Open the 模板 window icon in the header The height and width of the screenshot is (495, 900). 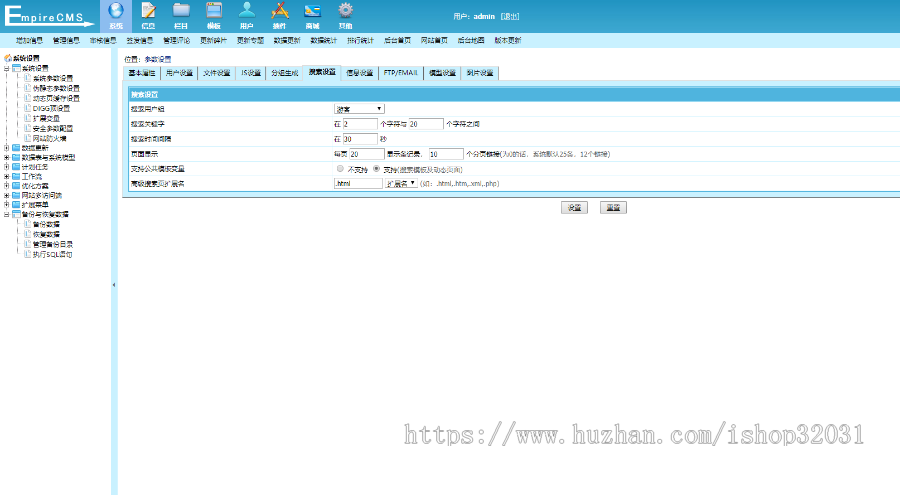tap(214, 10)
